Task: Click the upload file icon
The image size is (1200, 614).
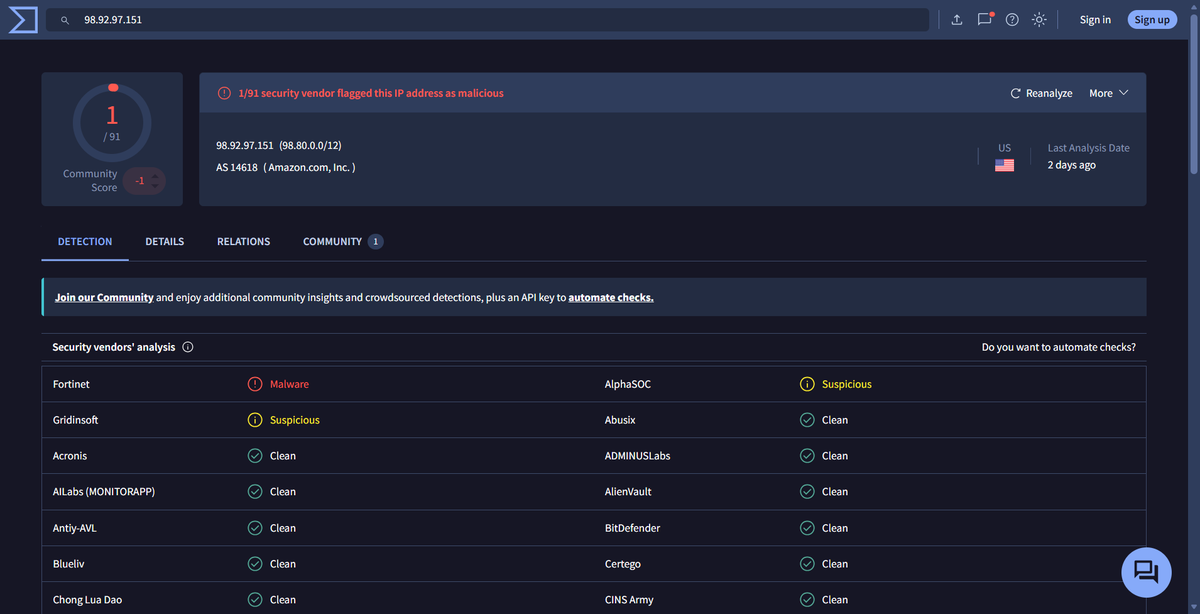Action: pos(956,20)
